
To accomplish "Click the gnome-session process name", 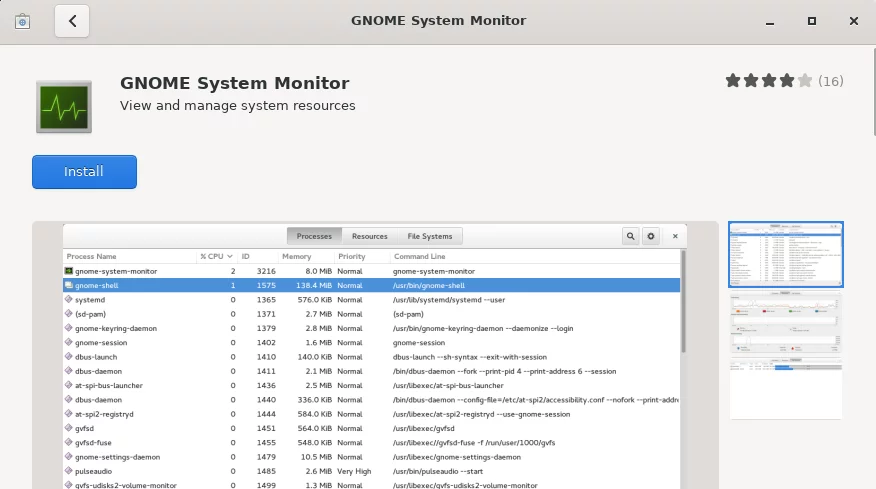I will coord(101,343).
